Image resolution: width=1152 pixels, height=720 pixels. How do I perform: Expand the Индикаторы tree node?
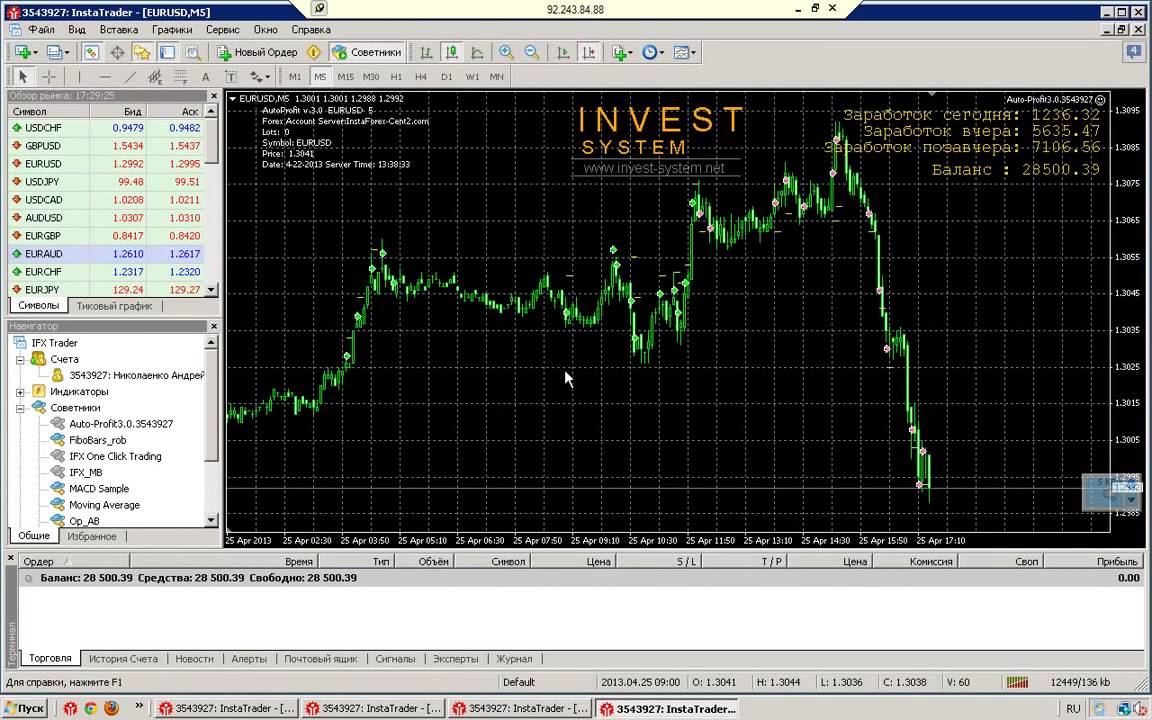[21, 392]
